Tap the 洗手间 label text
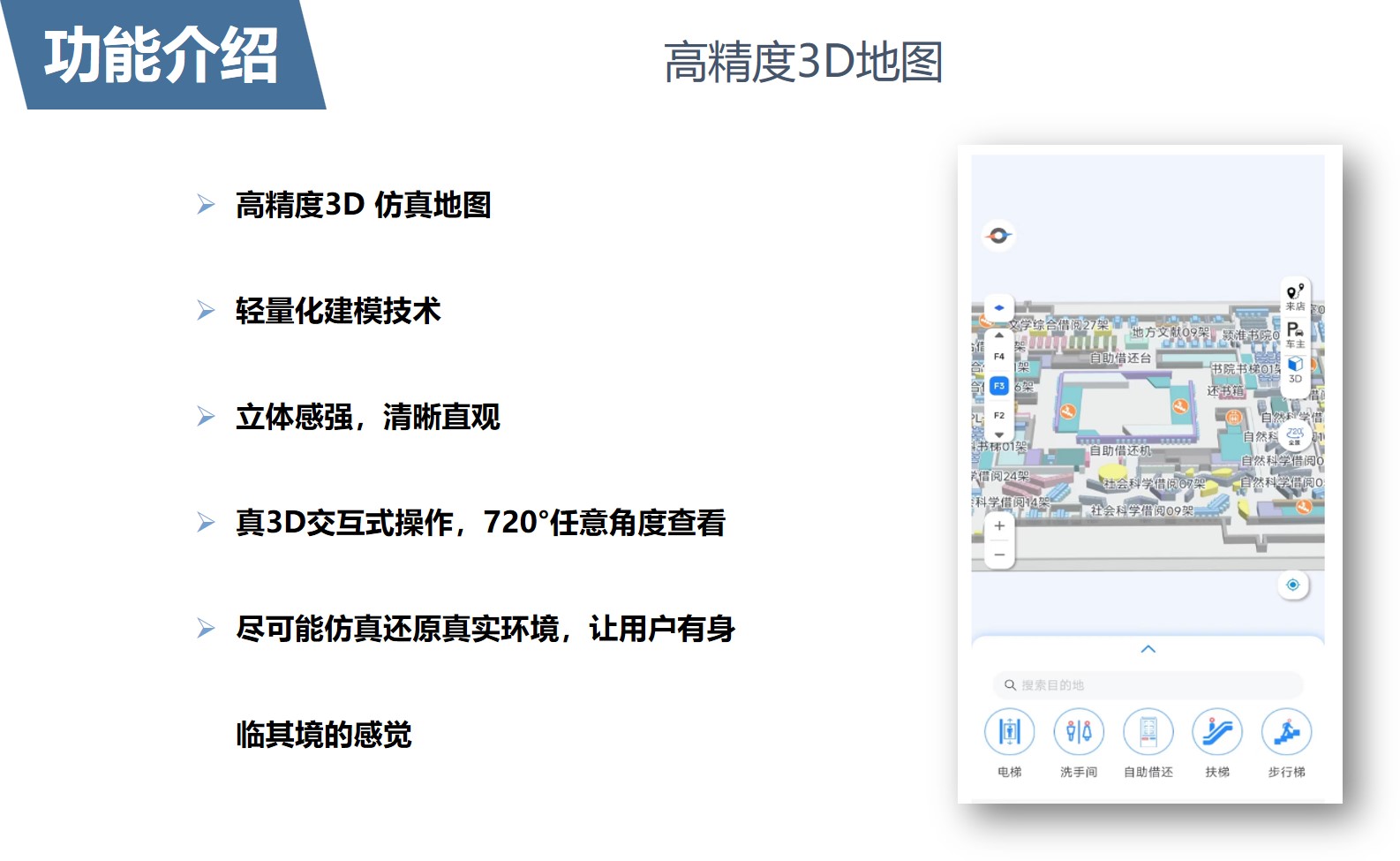Screen dimensions: 1400x861 click(x=1079, y=772)
